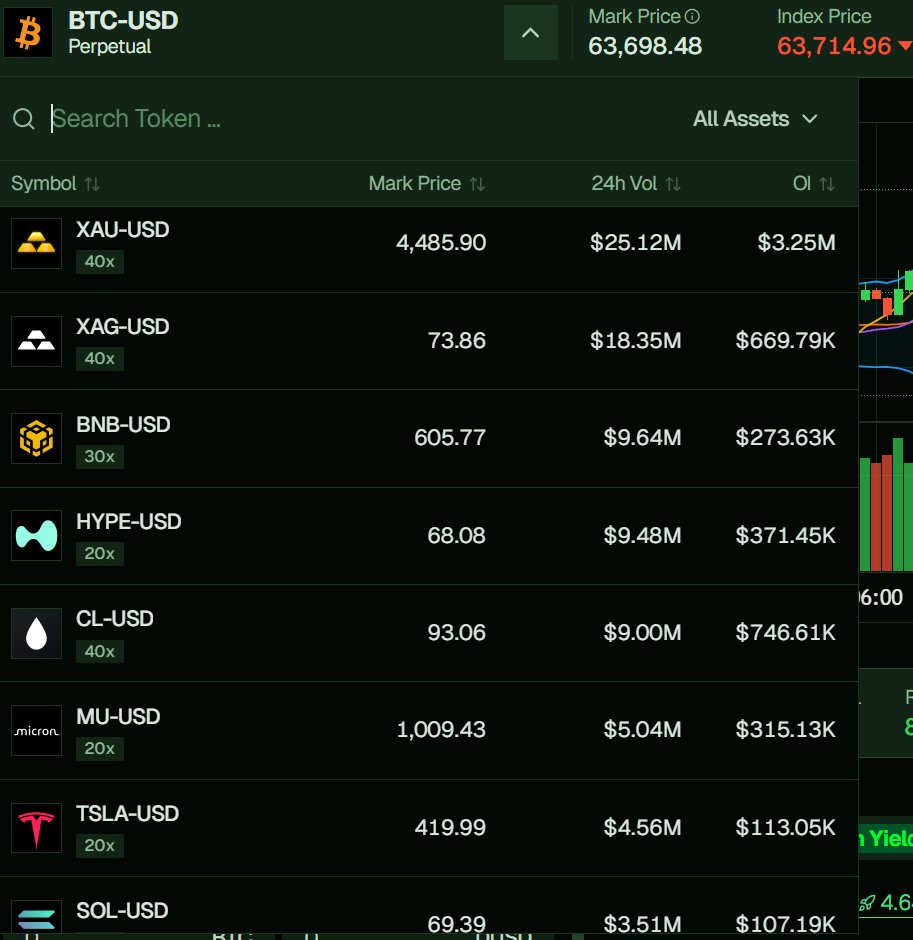Image resolution: width=913 pixels, height=940 pixels.
Task: Click the XAG-USD mark price 73.86
Action: coord(456,341)
